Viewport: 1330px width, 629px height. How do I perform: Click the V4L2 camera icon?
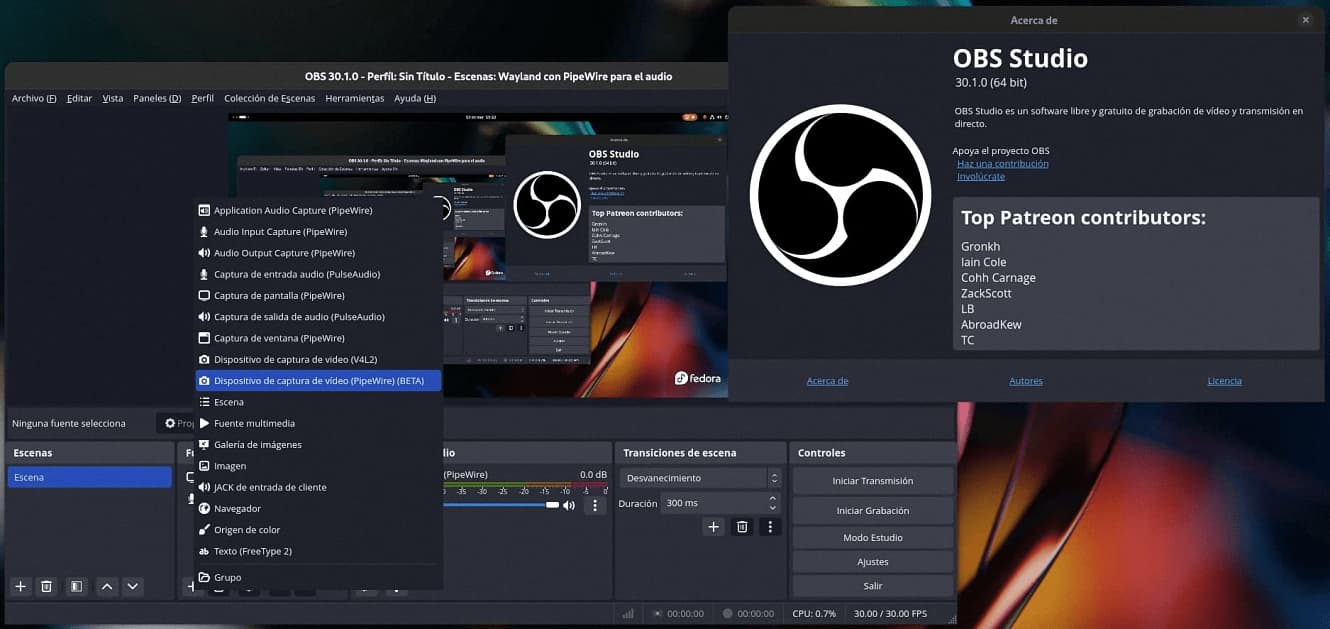pyautogui.click(x=204, y=359)
